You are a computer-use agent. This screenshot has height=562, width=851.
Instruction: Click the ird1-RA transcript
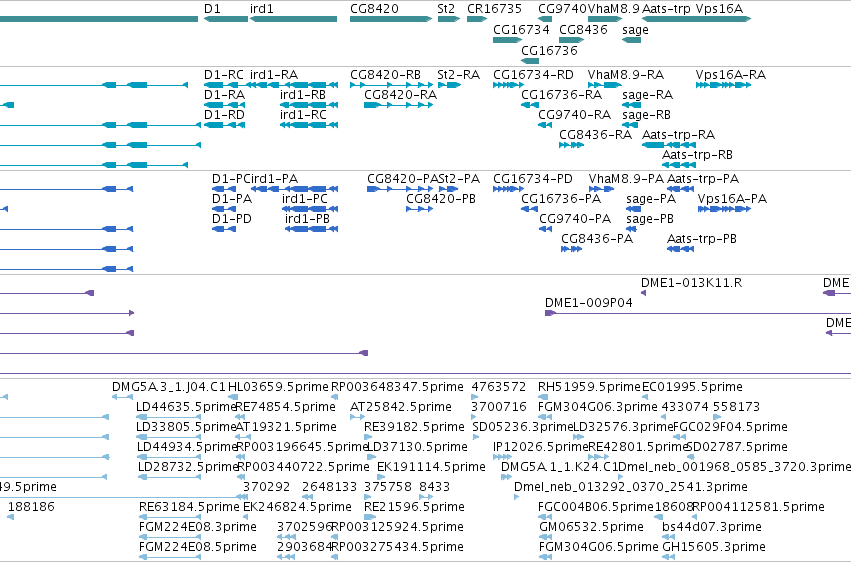click(293, 85)
